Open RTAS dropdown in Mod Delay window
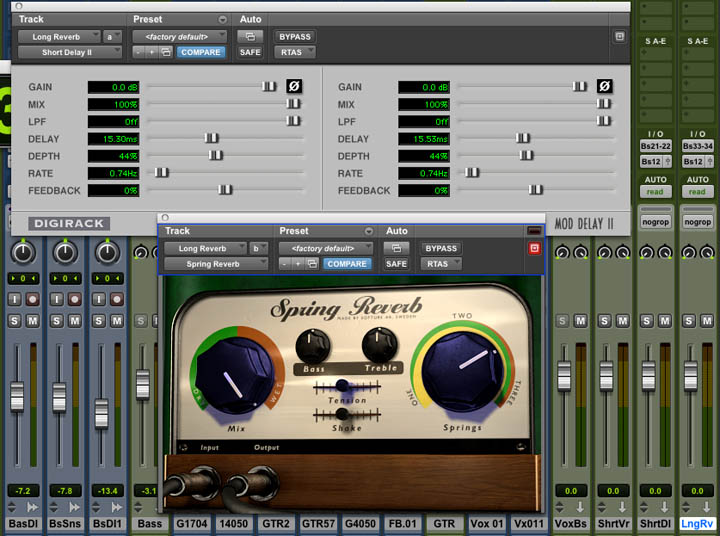Image resolution: width=720 pixels, height=536 pixels. pyautogui.click(x=295, y=52)
